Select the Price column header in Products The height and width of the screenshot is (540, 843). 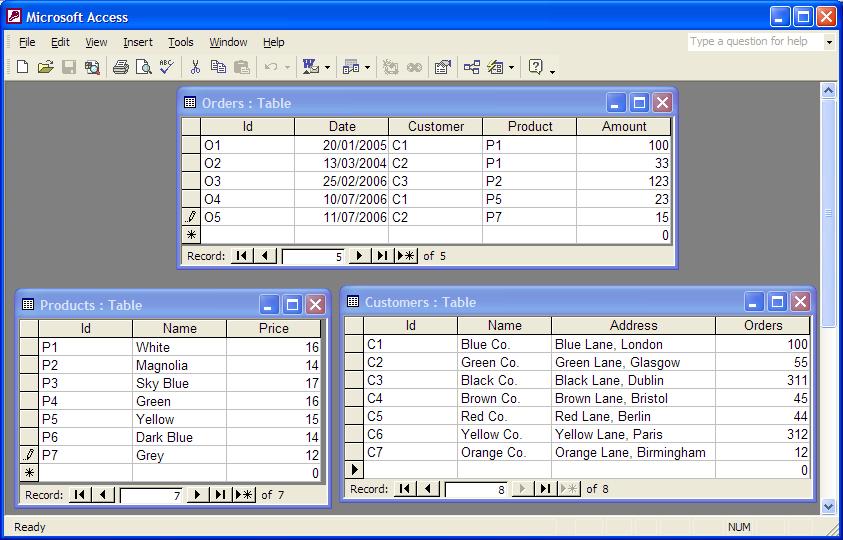click(x=274, y=328)
